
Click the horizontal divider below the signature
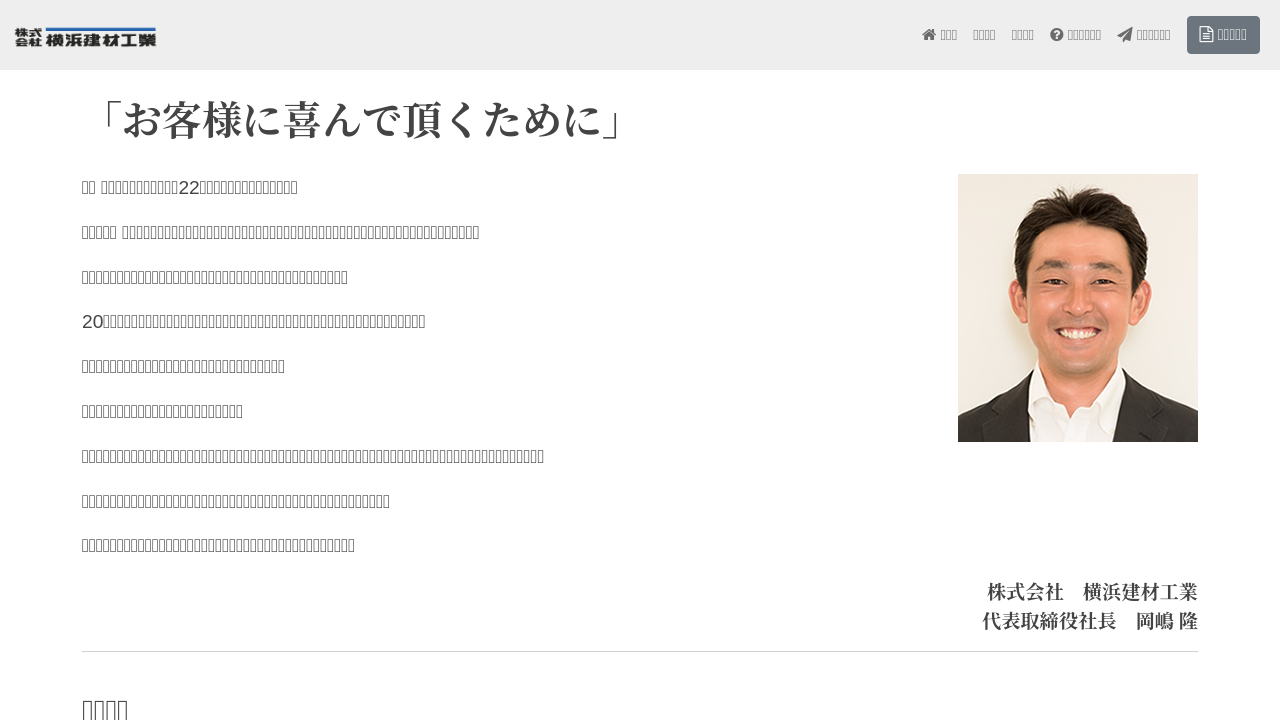[640, 652]
